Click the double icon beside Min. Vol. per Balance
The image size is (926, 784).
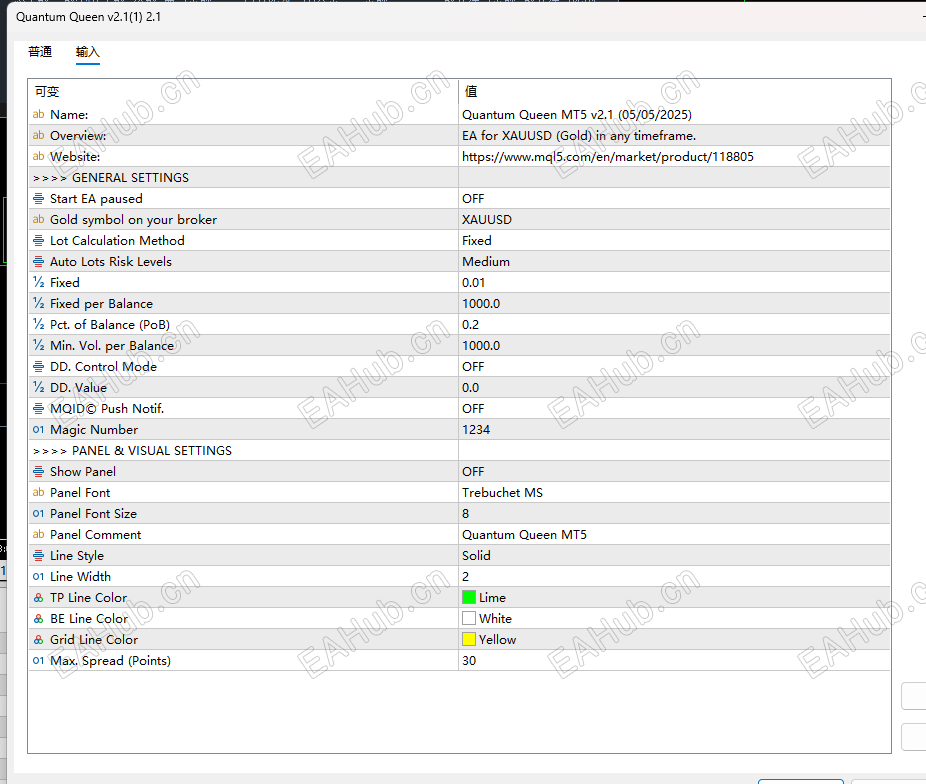point(38,345)
